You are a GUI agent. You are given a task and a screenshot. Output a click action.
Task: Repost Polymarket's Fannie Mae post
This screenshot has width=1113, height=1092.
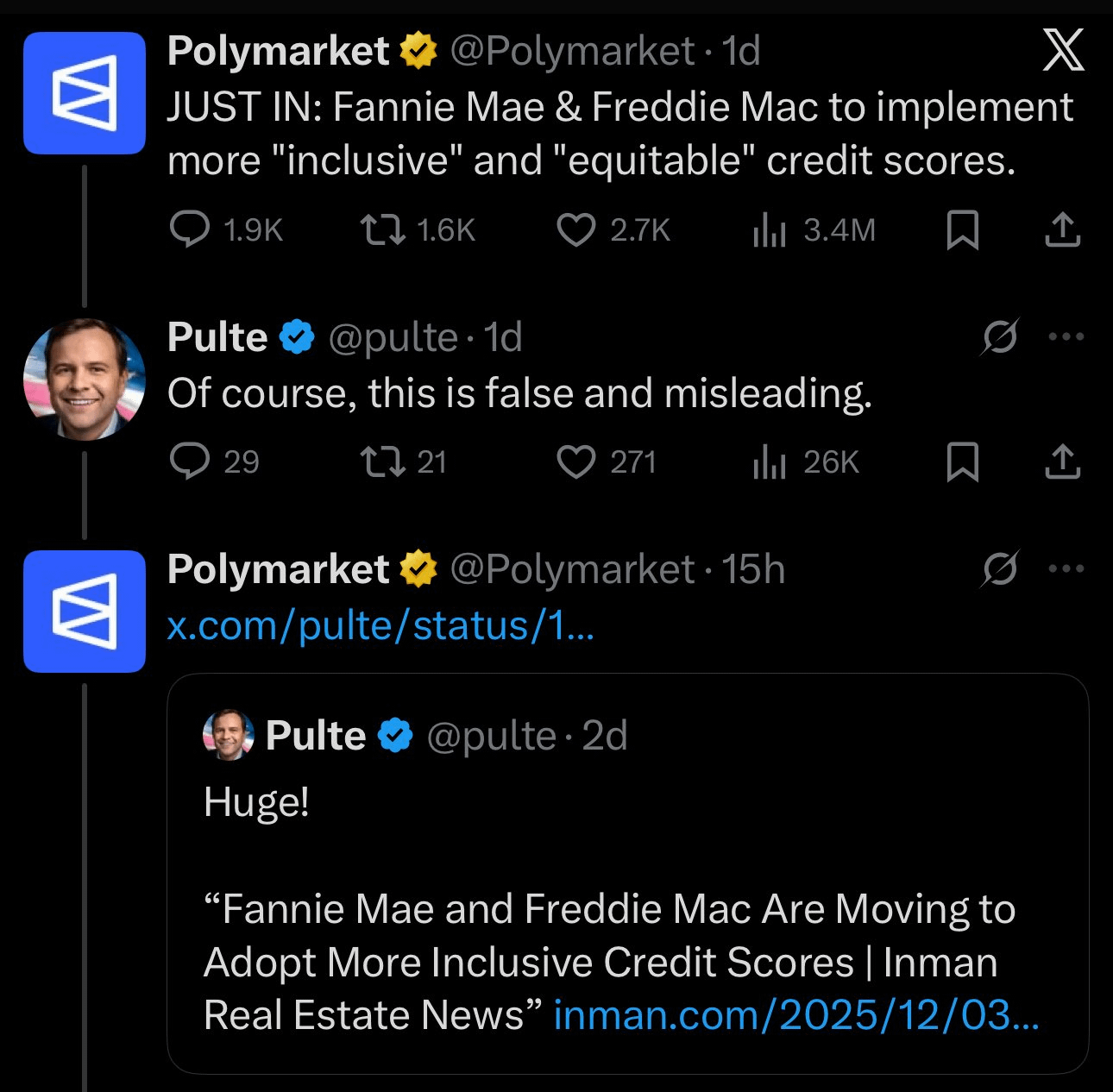coord(382,229)
